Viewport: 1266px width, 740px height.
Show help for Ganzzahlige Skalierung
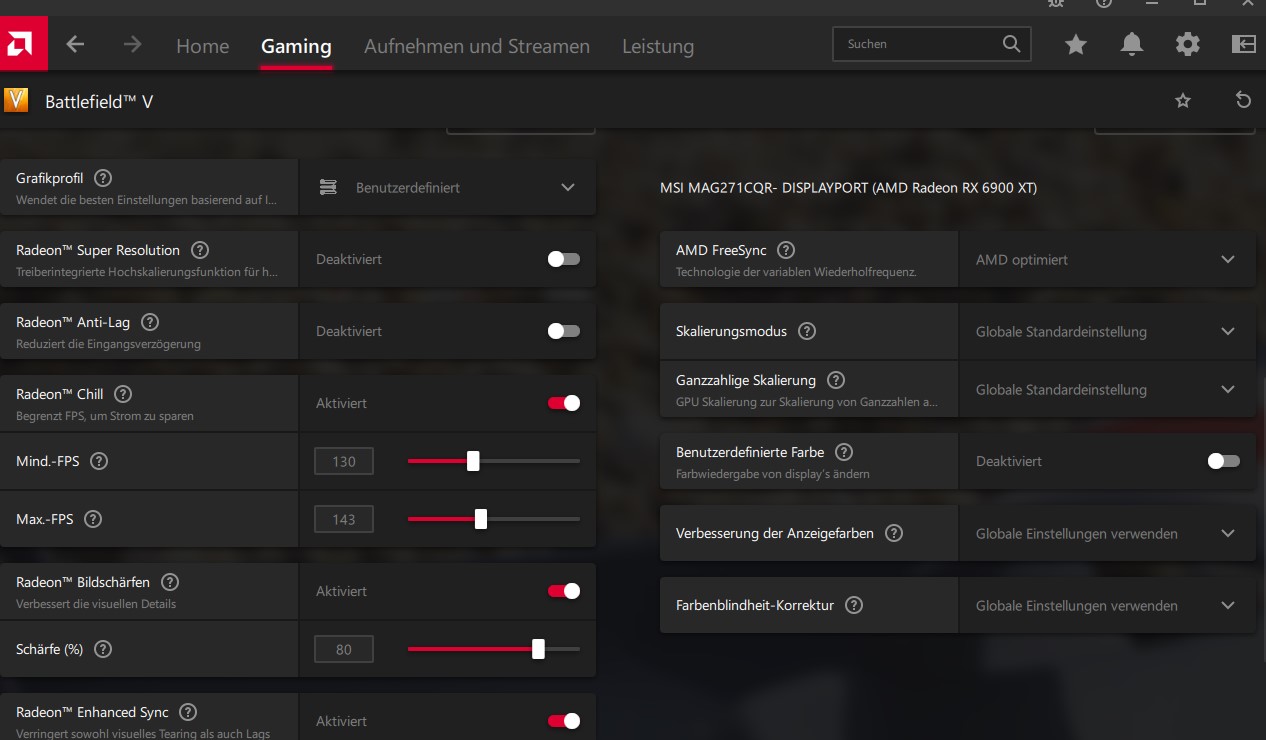coord(836,380)
